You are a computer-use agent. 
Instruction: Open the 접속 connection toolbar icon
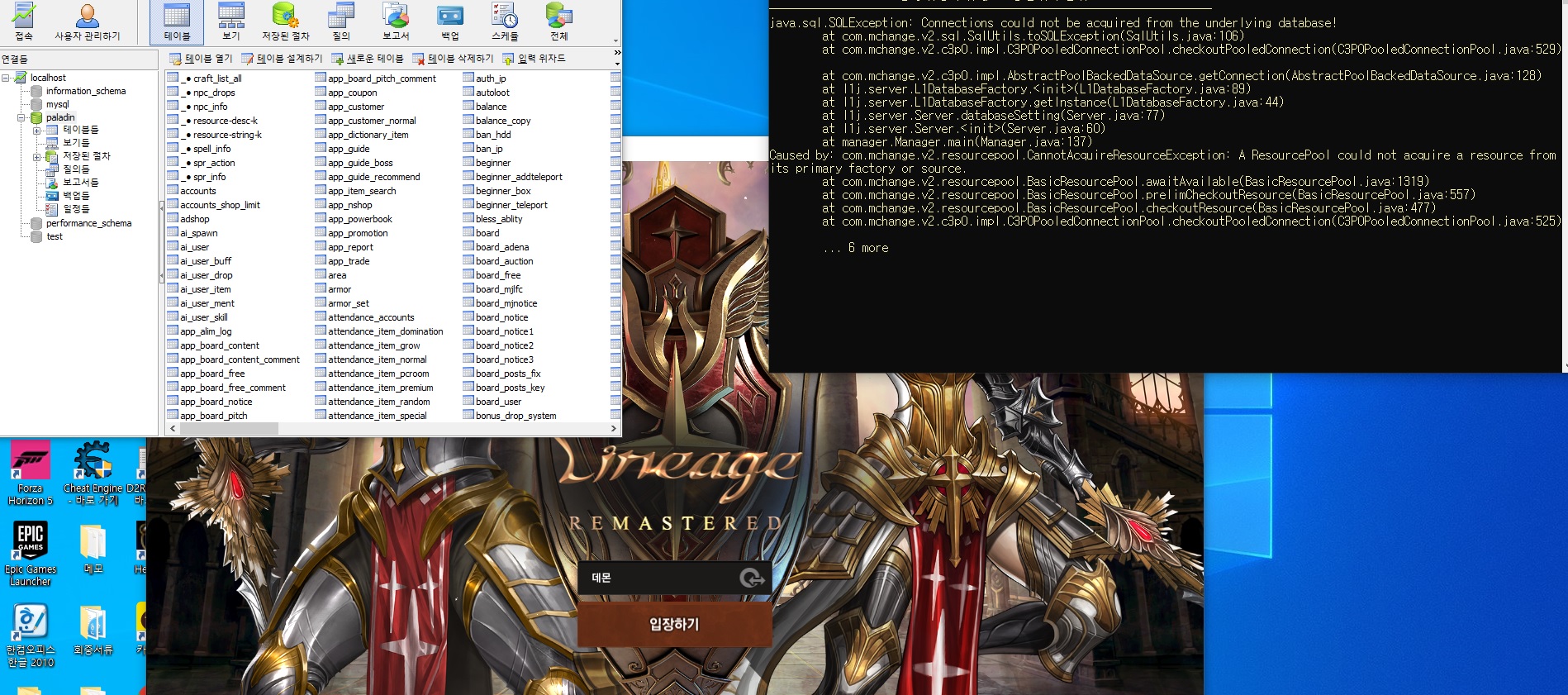pos(24,21)
